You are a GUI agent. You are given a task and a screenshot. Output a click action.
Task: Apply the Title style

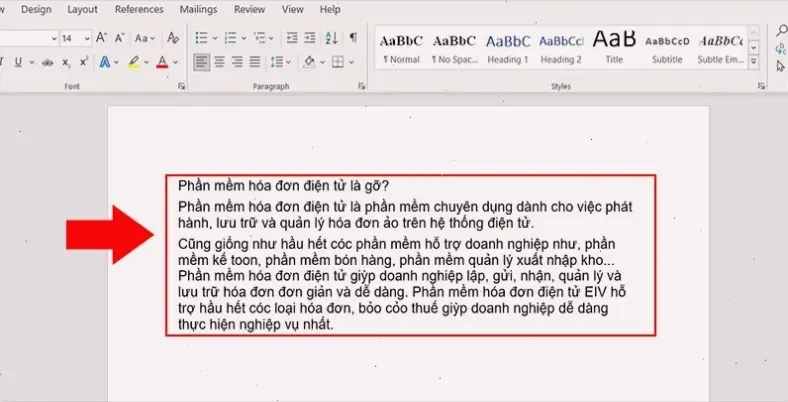[x=614, y=49]
